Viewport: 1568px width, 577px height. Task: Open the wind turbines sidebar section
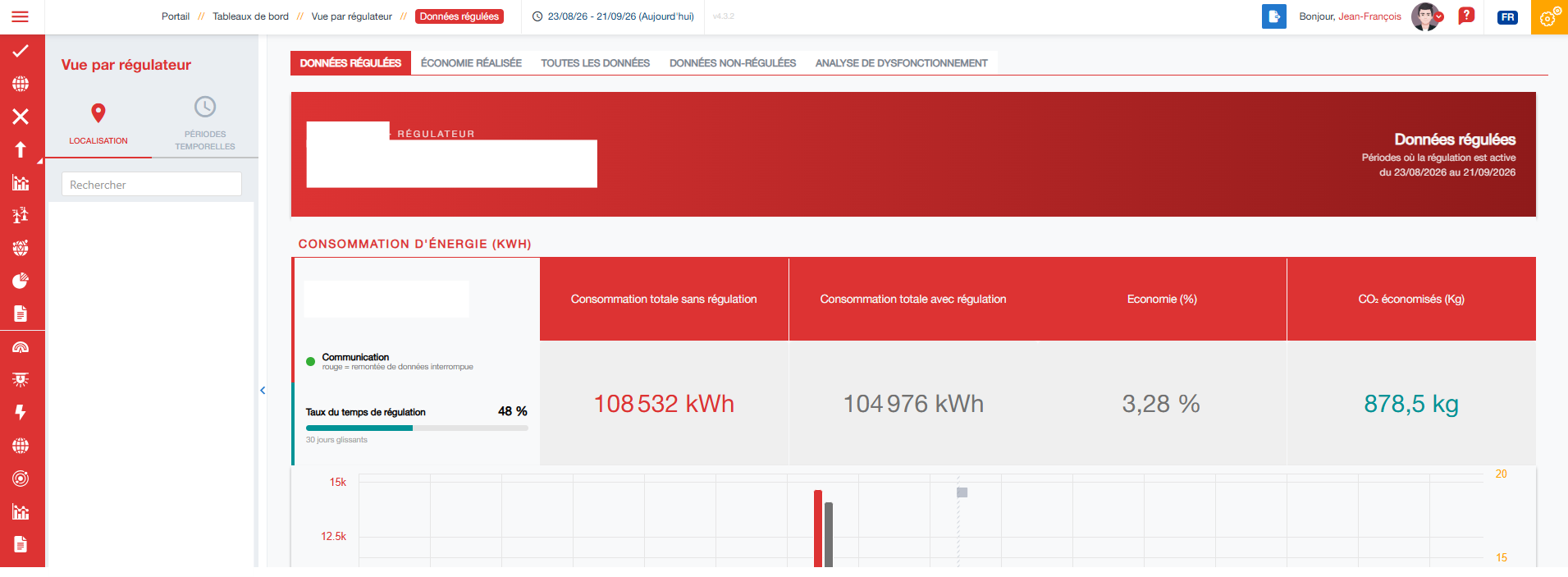21,215
